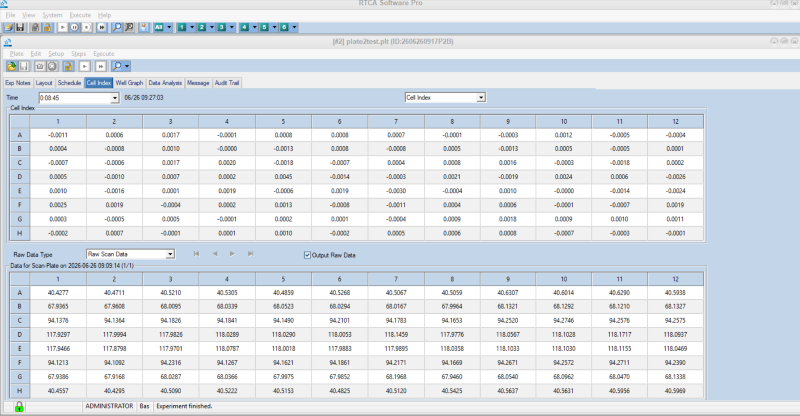The height and width of the screenshot is (416, 800).
Task: Click the third icon in plate toolbar, left of round X
Action: click(40, 66)
